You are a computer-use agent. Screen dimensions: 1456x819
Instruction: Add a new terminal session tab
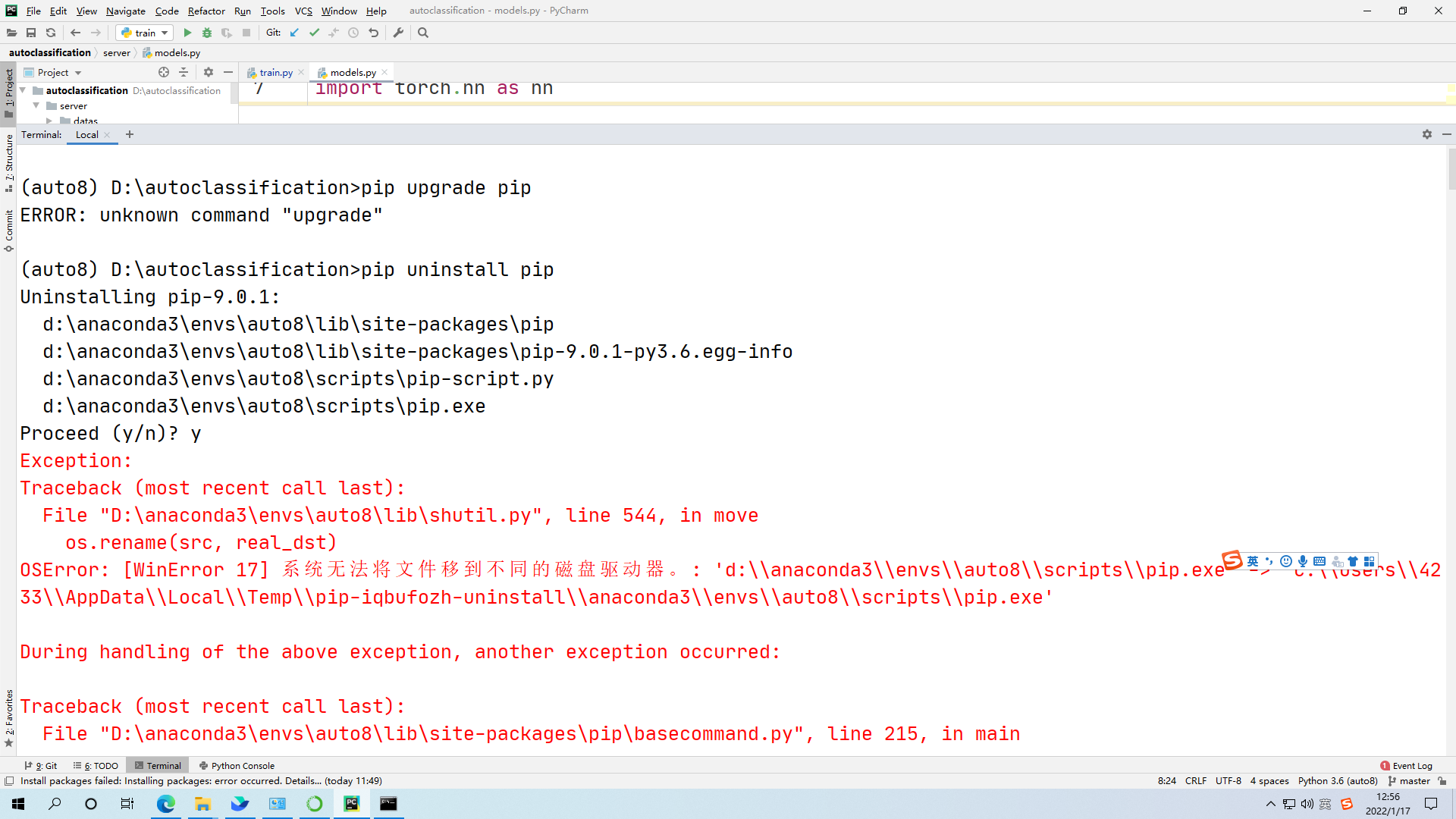pyautogui.click(x=130, y=134)
